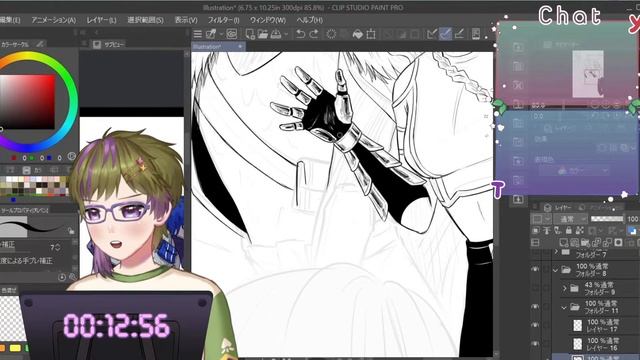
Task: Click Merge with layer below icon
Action: tap(607, 242)
